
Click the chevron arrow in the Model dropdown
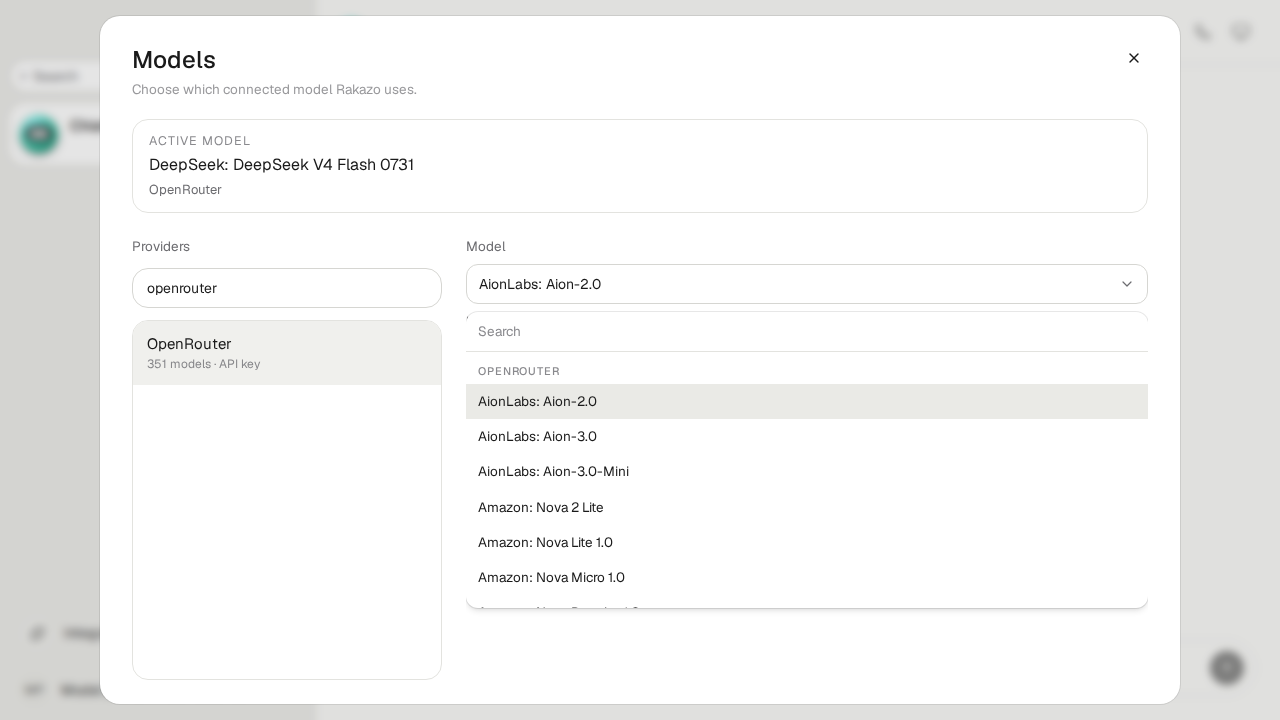click(1127, 284)
